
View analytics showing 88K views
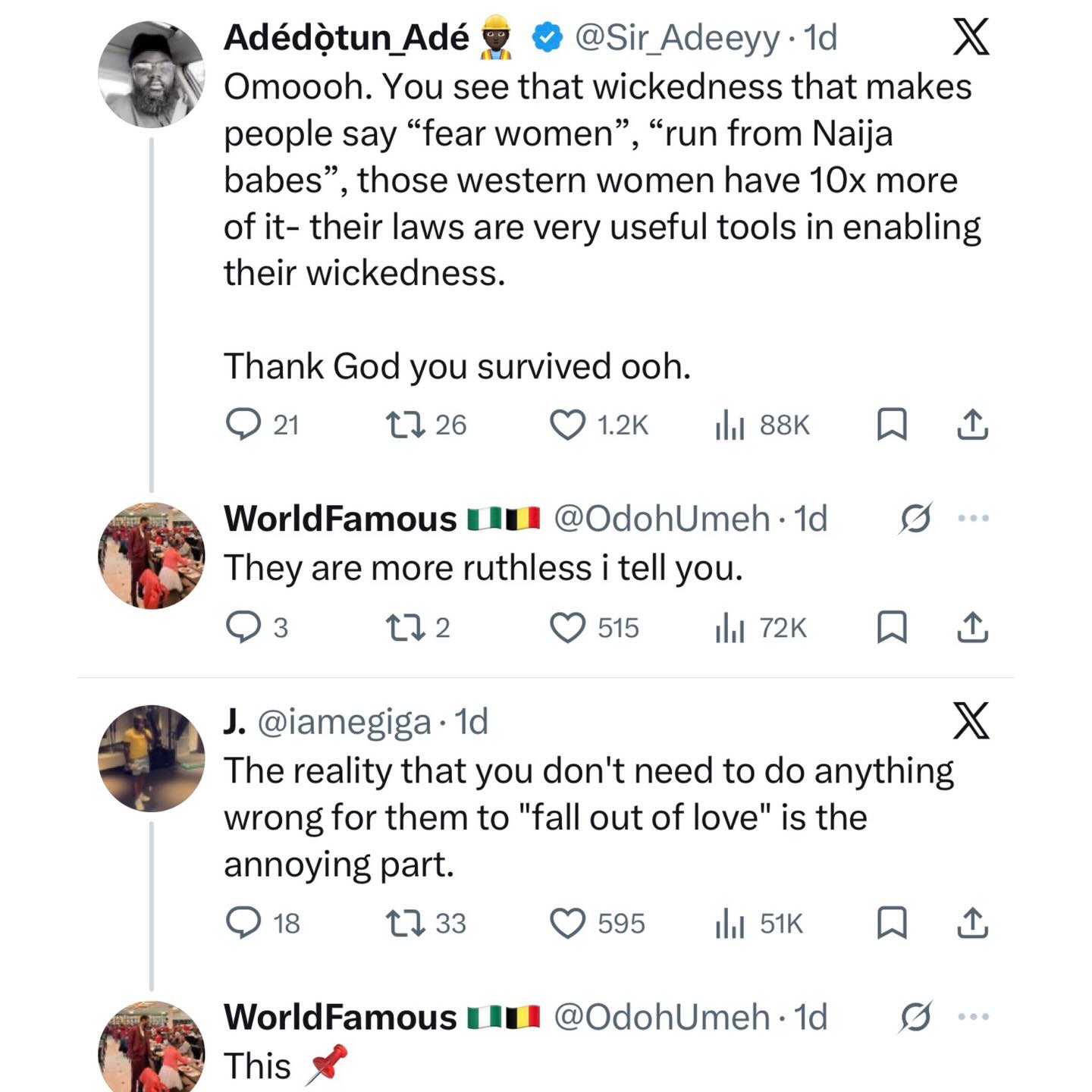730,425
